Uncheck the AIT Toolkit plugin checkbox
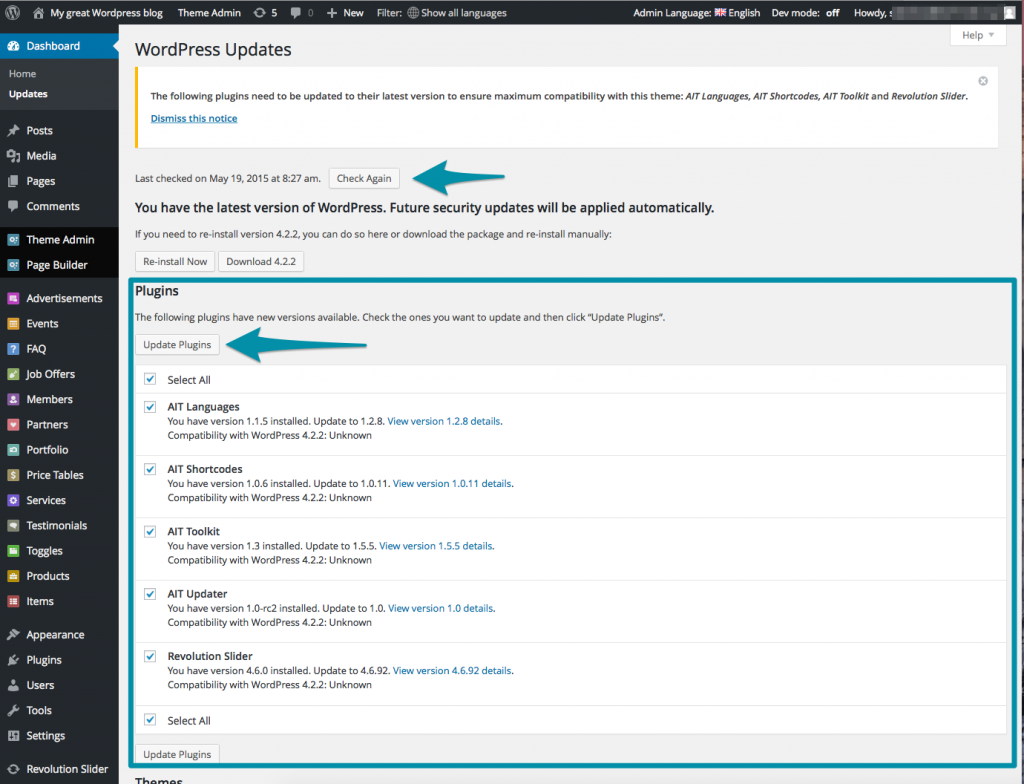The image size is (1024, 784). tap(150, 531)
